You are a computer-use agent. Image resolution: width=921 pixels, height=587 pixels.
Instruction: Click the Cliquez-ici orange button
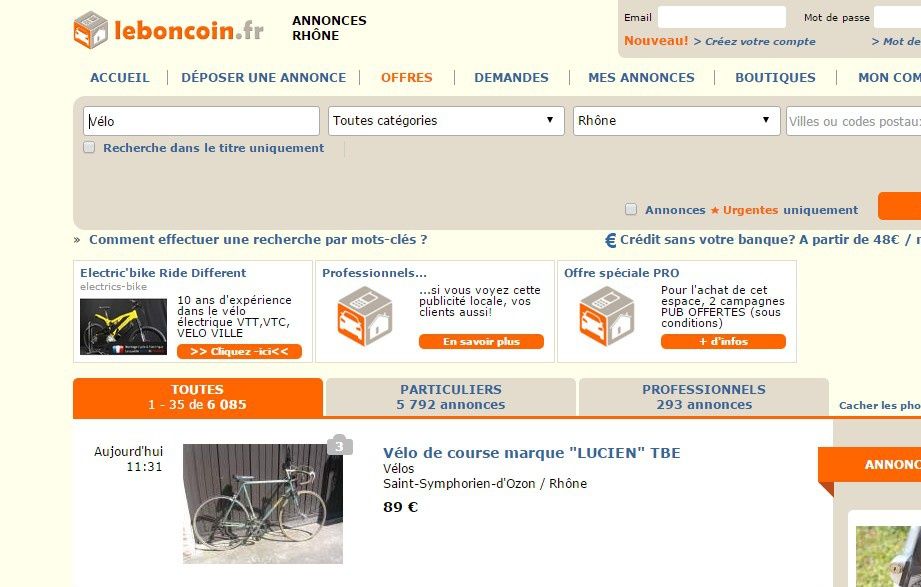click(x=239, y=351)
